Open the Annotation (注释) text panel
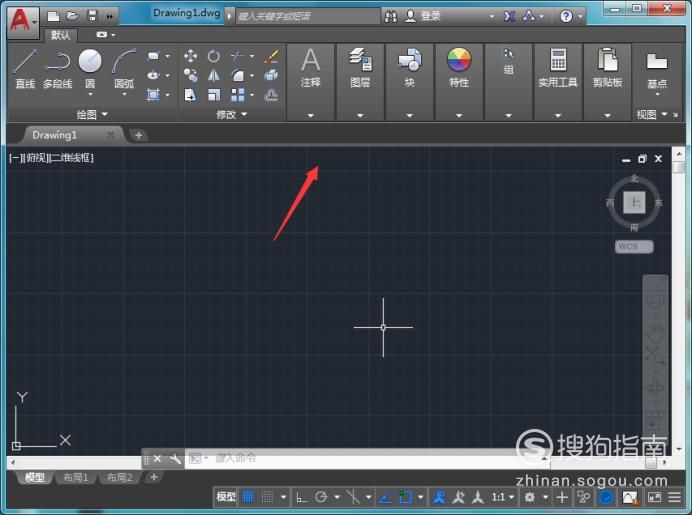Screen dimensions: 692x515 [311, 68]
